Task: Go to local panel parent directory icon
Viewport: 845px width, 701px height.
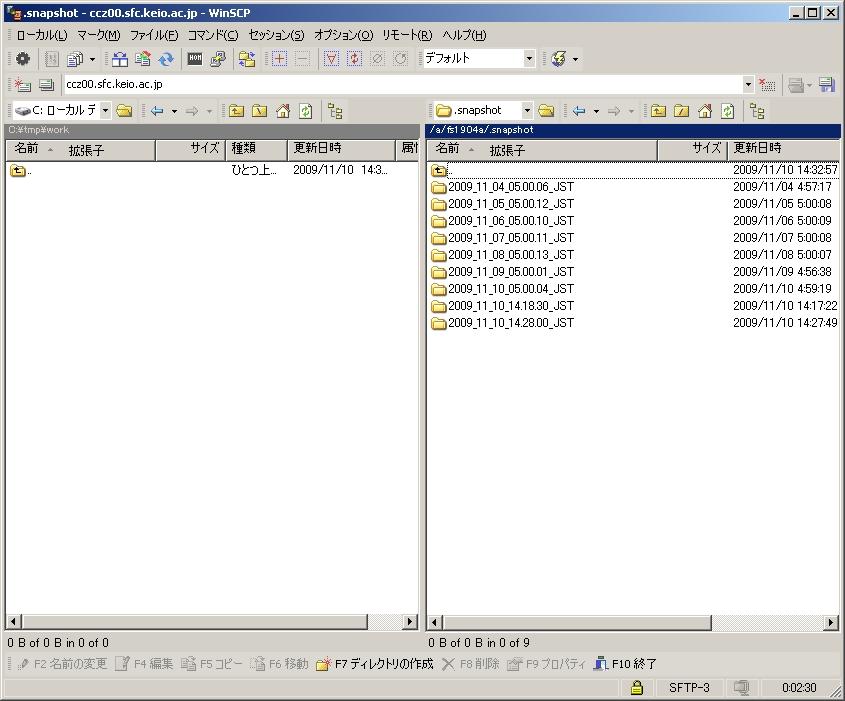Action: pyautogui.click(x=236, y=111)
